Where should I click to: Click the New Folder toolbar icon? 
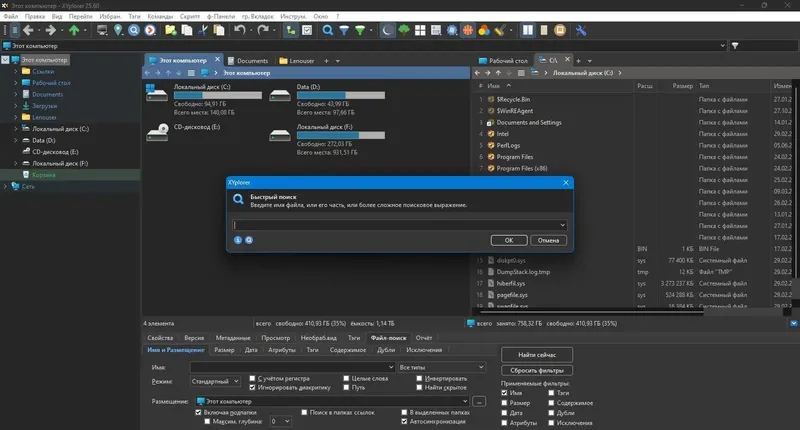170,31
